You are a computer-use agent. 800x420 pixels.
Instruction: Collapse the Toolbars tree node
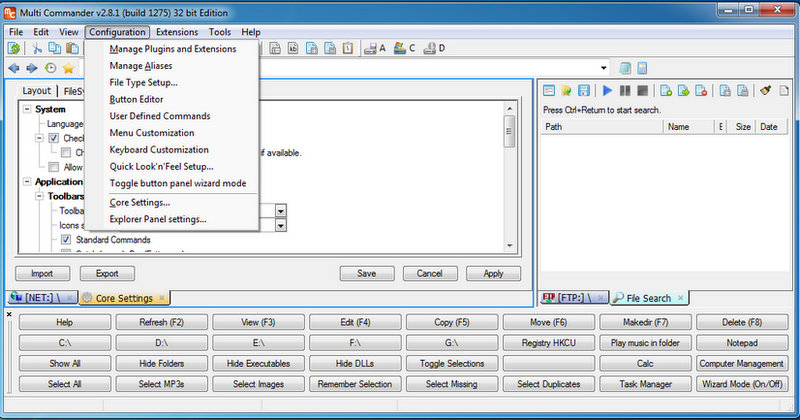tap(39, 196)
